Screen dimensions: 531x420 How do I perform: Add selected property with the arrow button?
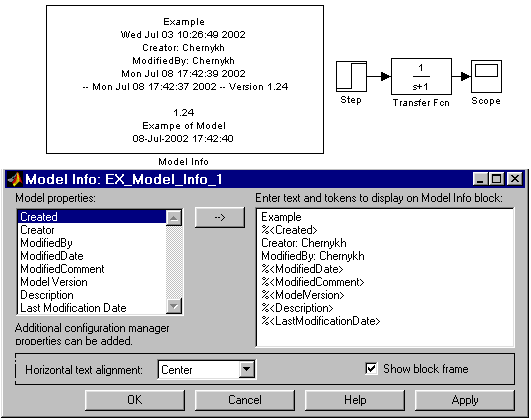pyautogui.click(x=220, y=217)
